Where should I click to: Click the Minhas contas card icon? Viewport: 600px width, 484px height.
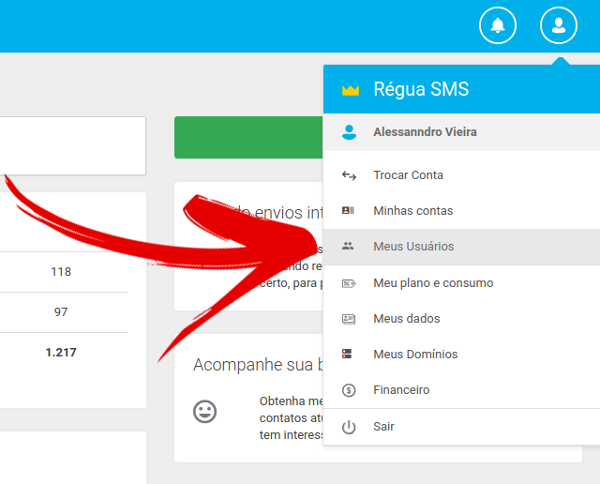coord(349,211)
